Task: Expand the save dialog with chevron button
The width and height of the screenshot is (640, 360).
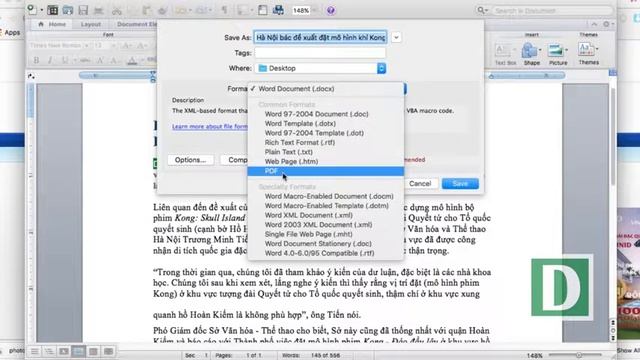Action: pos(396,38)
